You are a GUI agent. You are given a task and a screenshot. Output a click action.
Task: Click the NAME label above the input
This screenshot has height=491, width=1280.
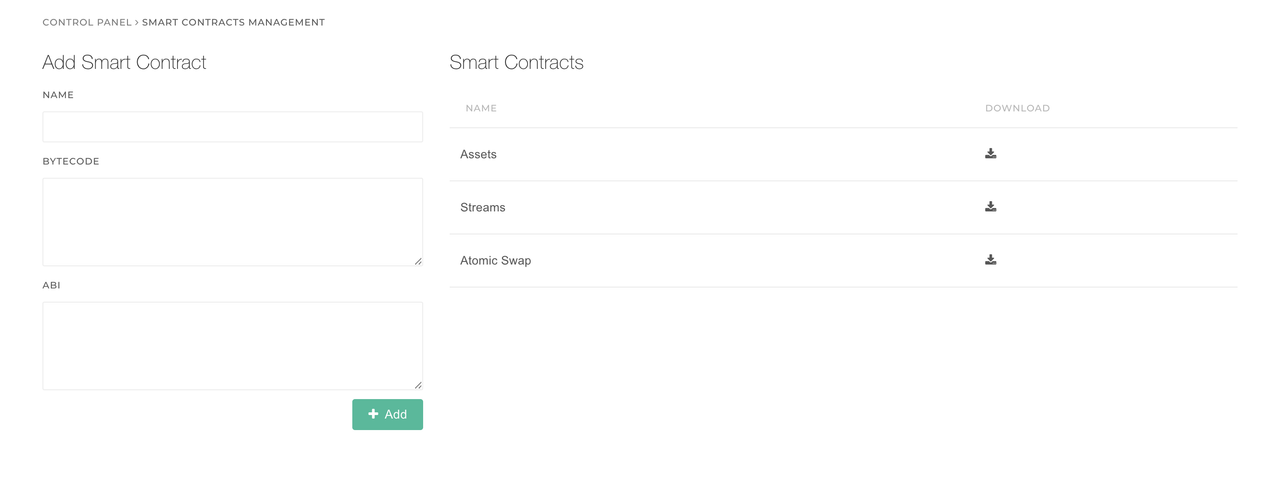[58, 95]
